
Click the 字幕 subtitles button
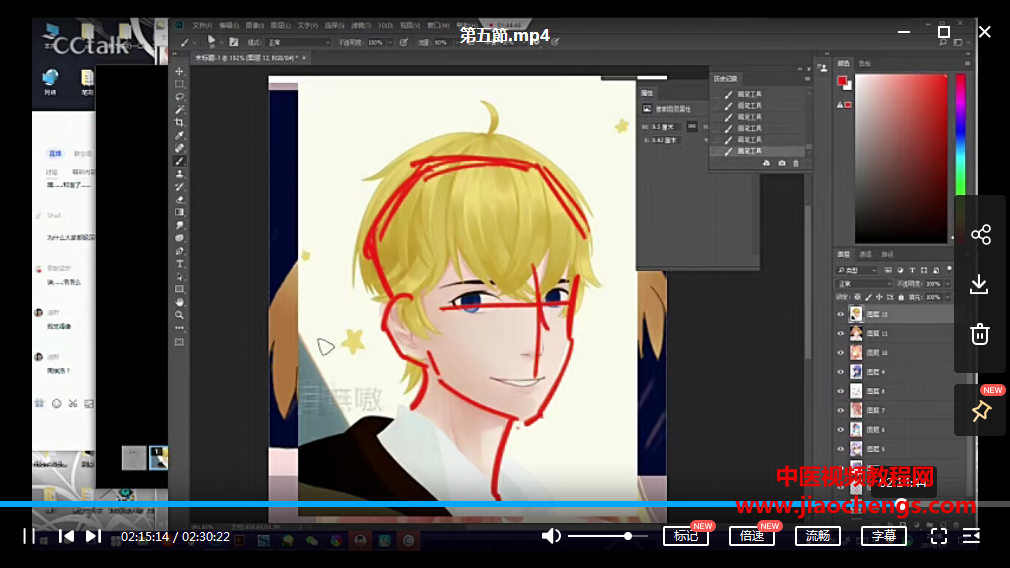[884, 536]
